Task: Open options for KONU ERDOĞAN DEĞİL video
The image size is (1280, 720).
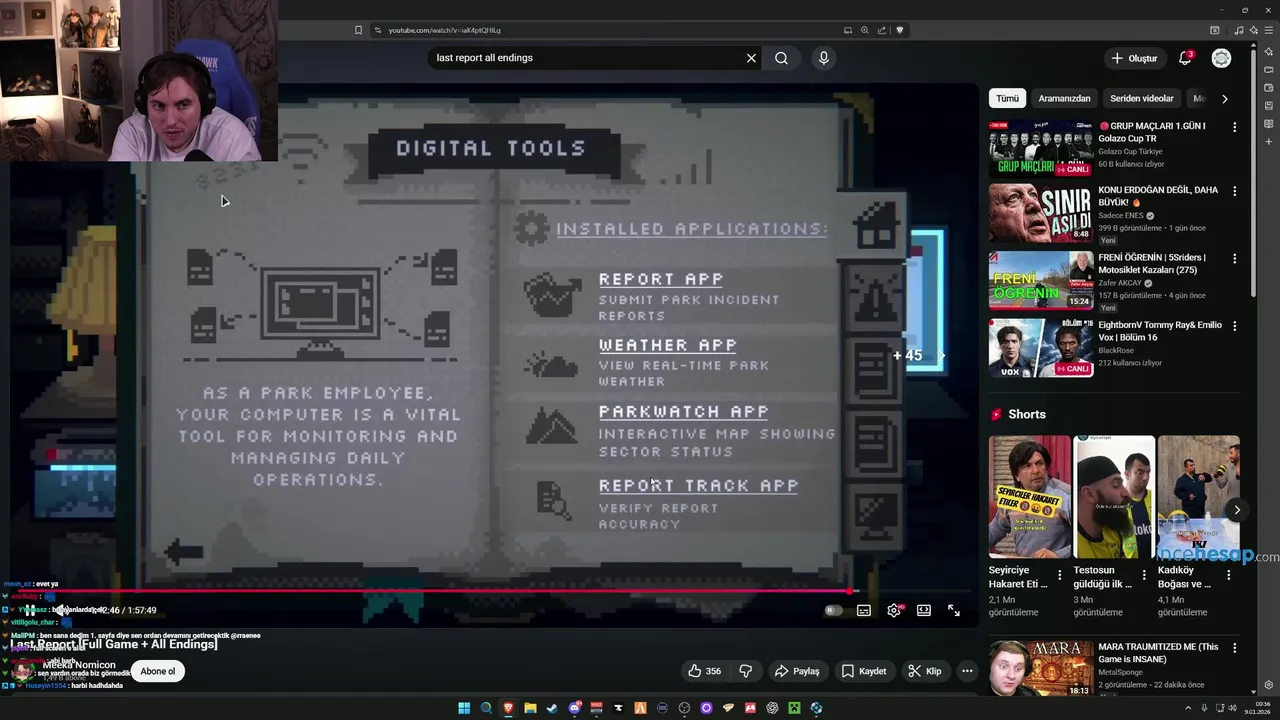Action: coord(1234,190)
